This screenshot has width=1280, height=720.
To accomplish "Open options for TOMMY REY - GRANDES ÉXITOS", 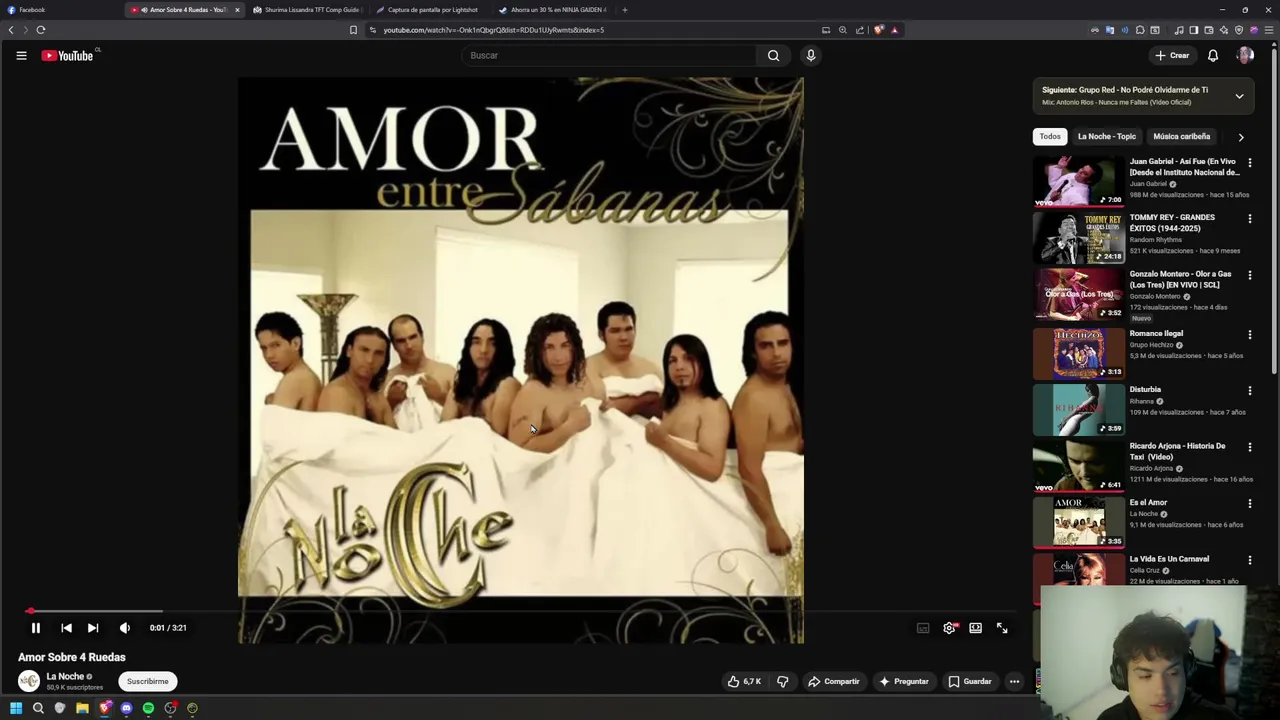I will pyautogui.click(x=1249, y=218).
